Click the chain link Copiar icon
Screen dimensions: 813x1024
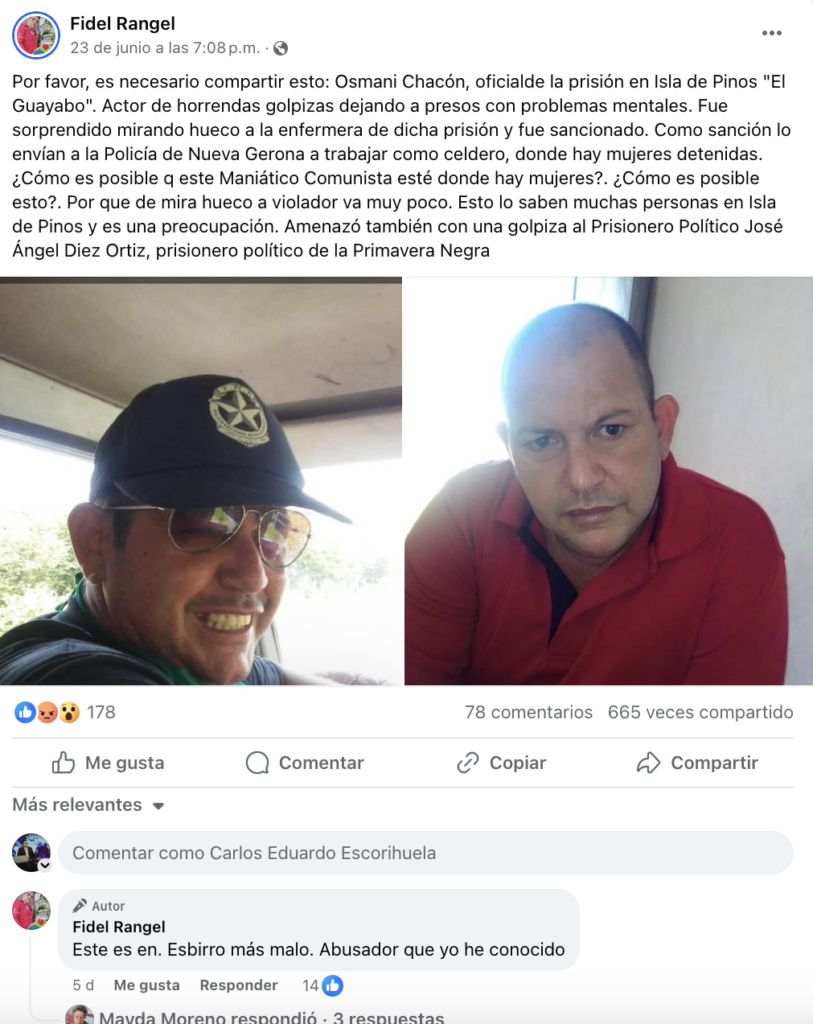[x=468, y=762]
